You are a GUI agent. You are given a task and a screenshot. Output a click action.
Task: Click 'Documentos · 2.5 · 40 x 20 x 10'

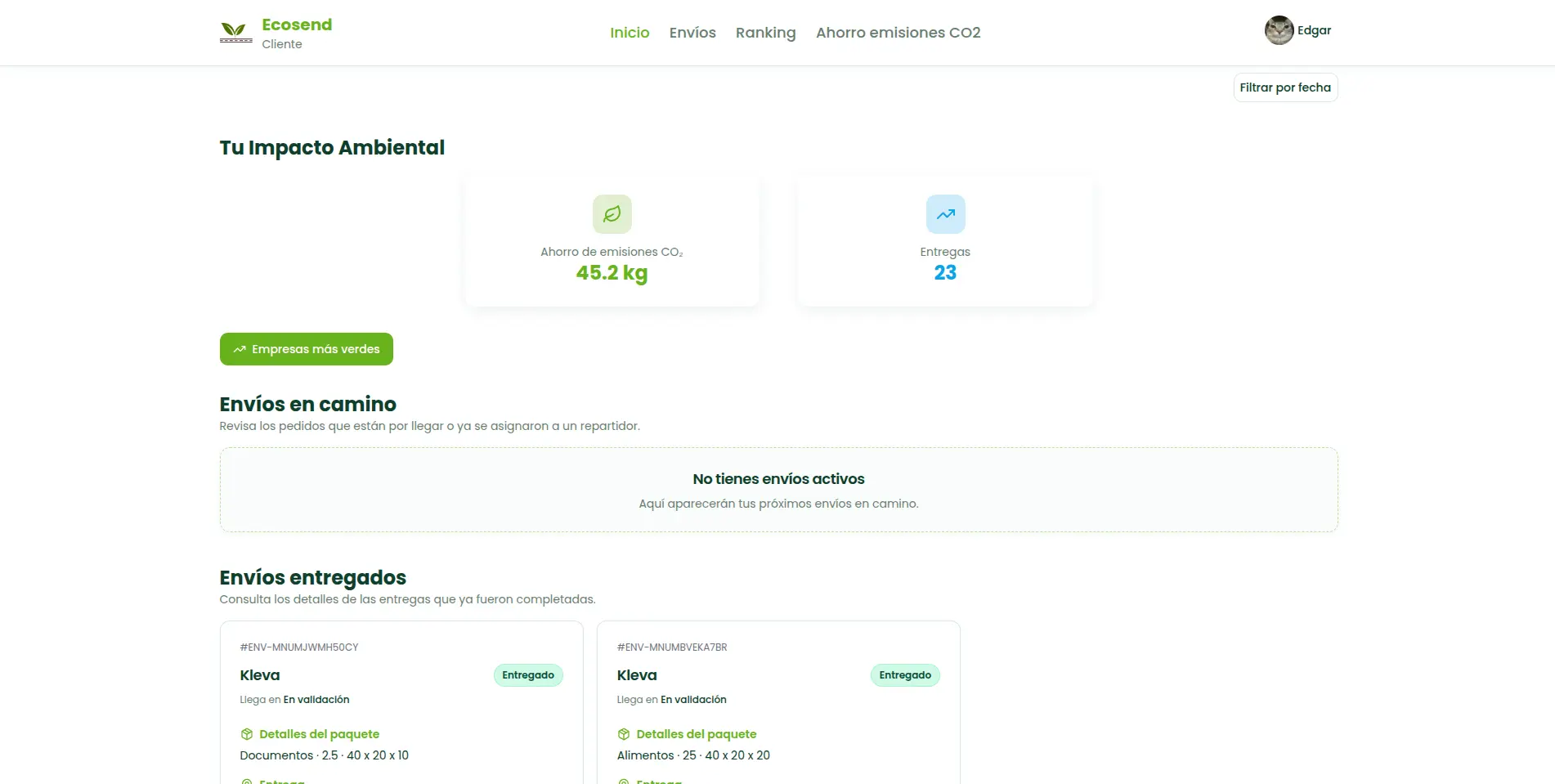pos(325,755)
